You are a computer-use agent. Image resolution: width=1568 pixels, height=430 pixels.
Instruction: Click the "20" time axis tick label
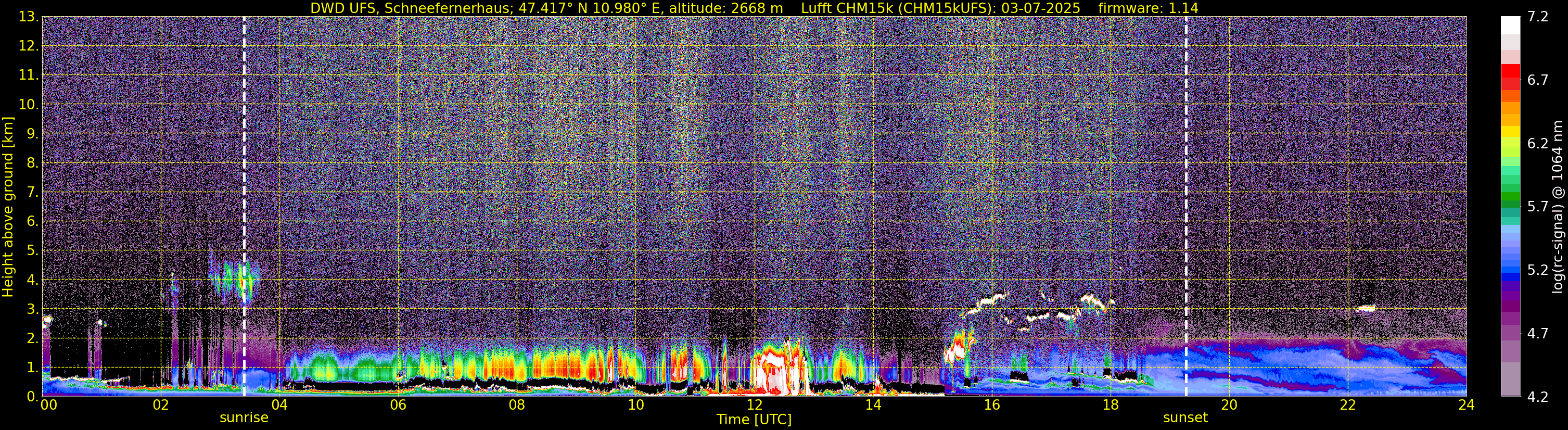point(1229,404)
